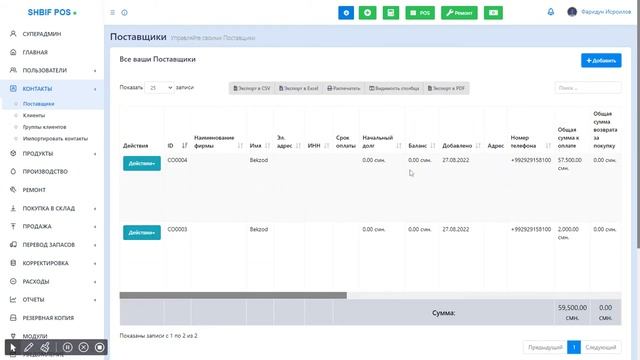
Task: Expand the Пользователи sidebar menu
Action: coord(52,70)
